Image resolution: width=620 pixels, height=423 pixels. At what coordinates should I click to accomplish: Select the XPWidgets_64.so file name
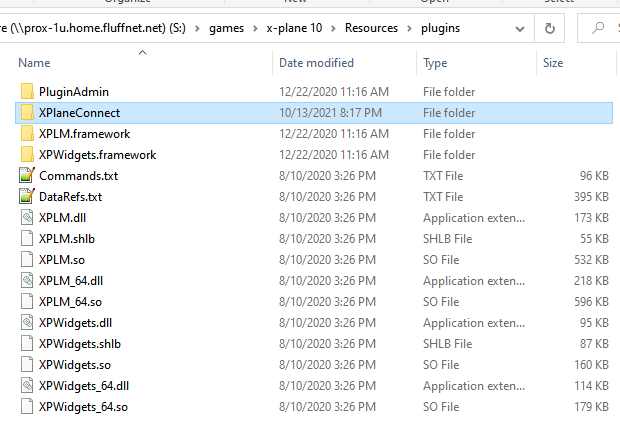83,407
